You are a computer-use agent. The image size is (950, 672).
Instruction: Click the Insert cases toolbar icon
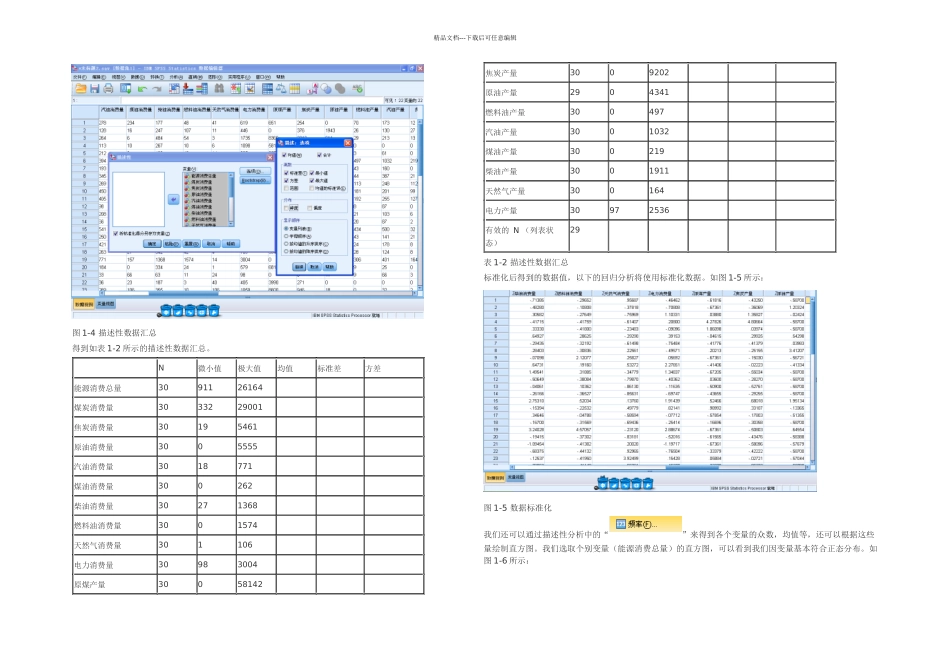click(236, 88)
